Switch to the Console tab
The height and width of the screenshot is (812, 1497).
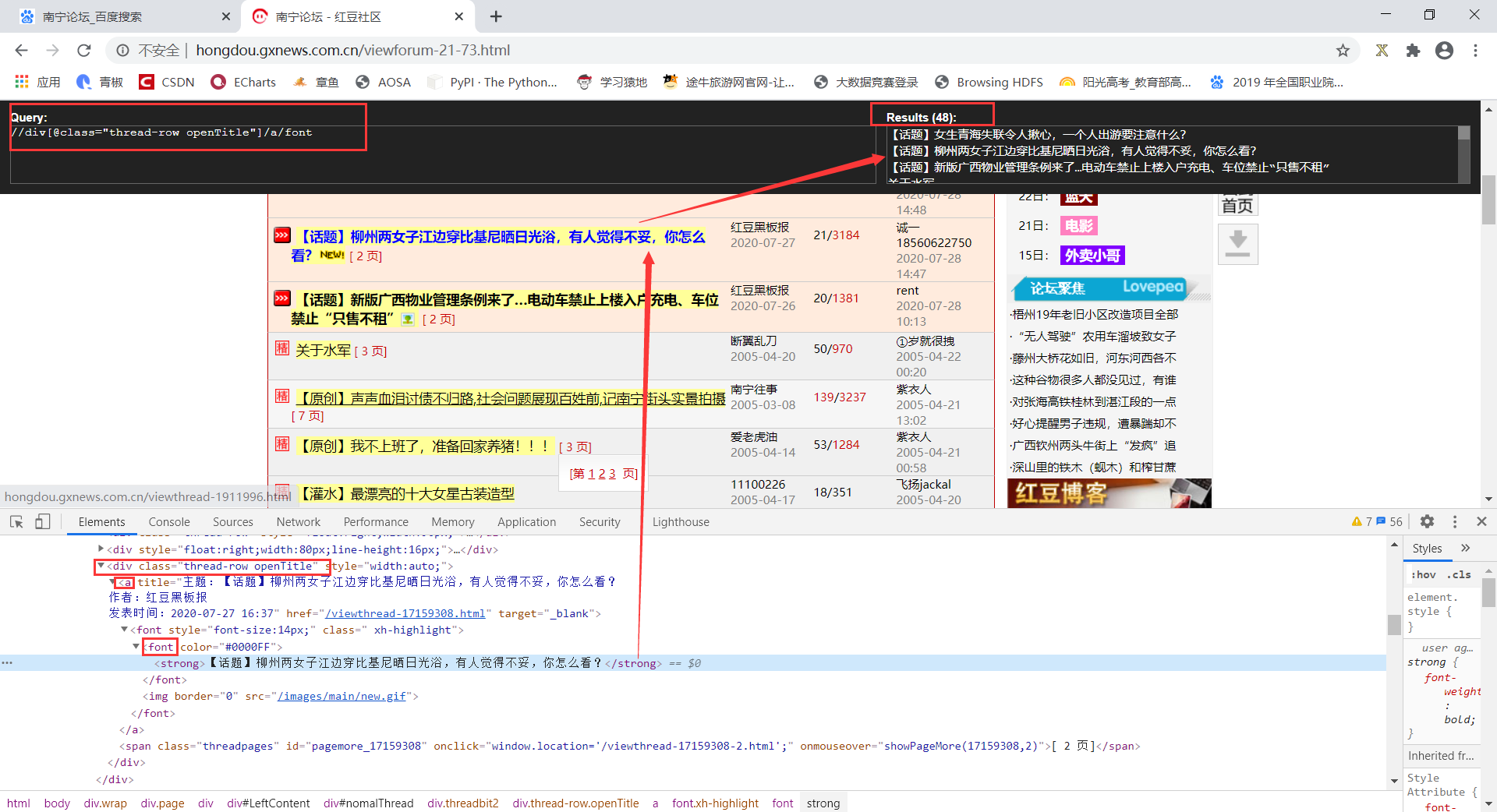tap(169, 522)
